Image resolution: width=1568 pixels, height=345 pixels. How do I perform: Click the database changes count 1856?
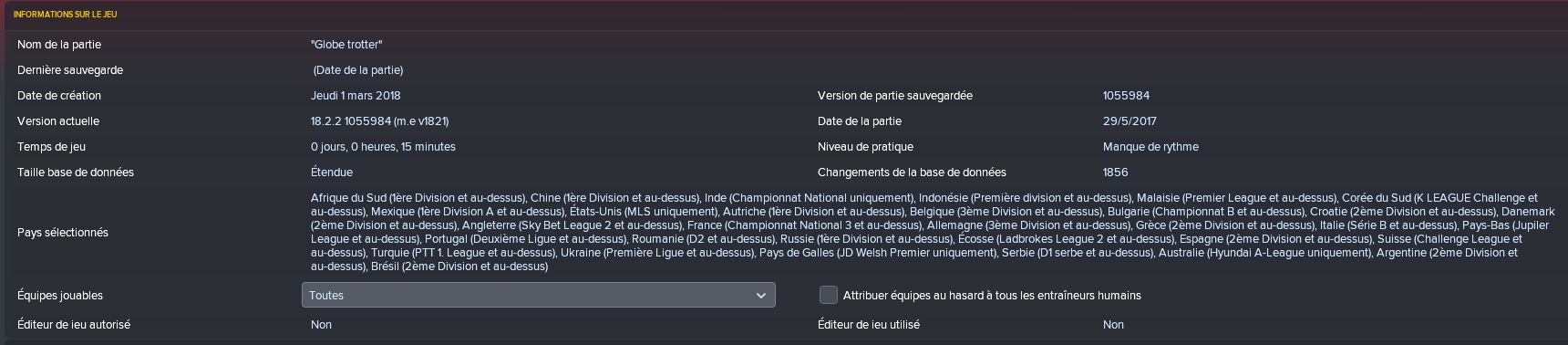tap(1115, 172)
